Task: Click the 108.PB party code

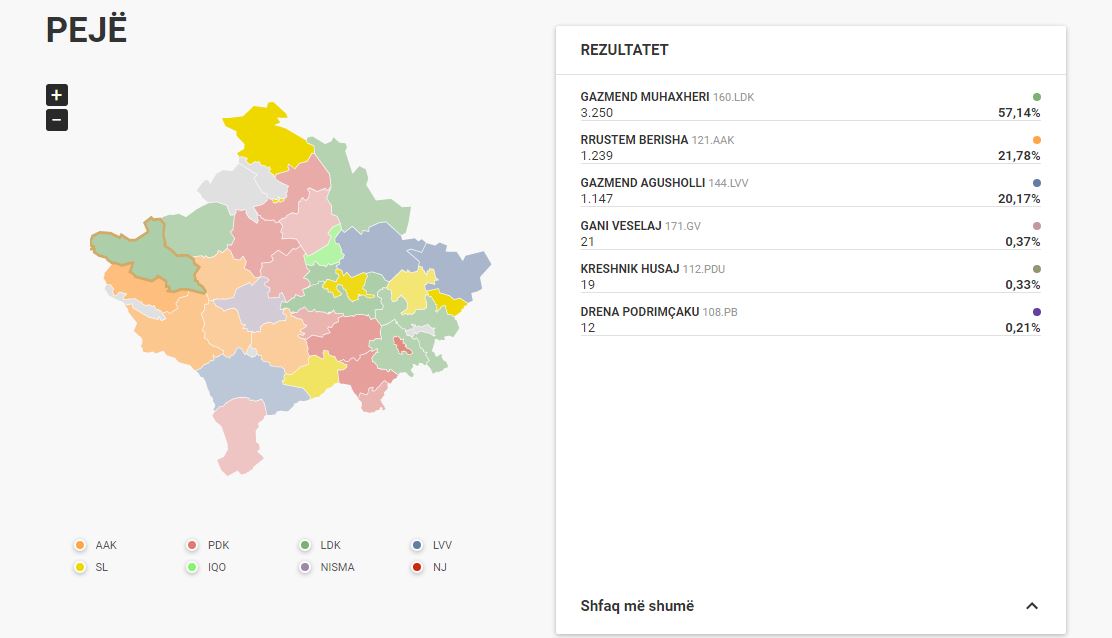Action: coord(720,312)
